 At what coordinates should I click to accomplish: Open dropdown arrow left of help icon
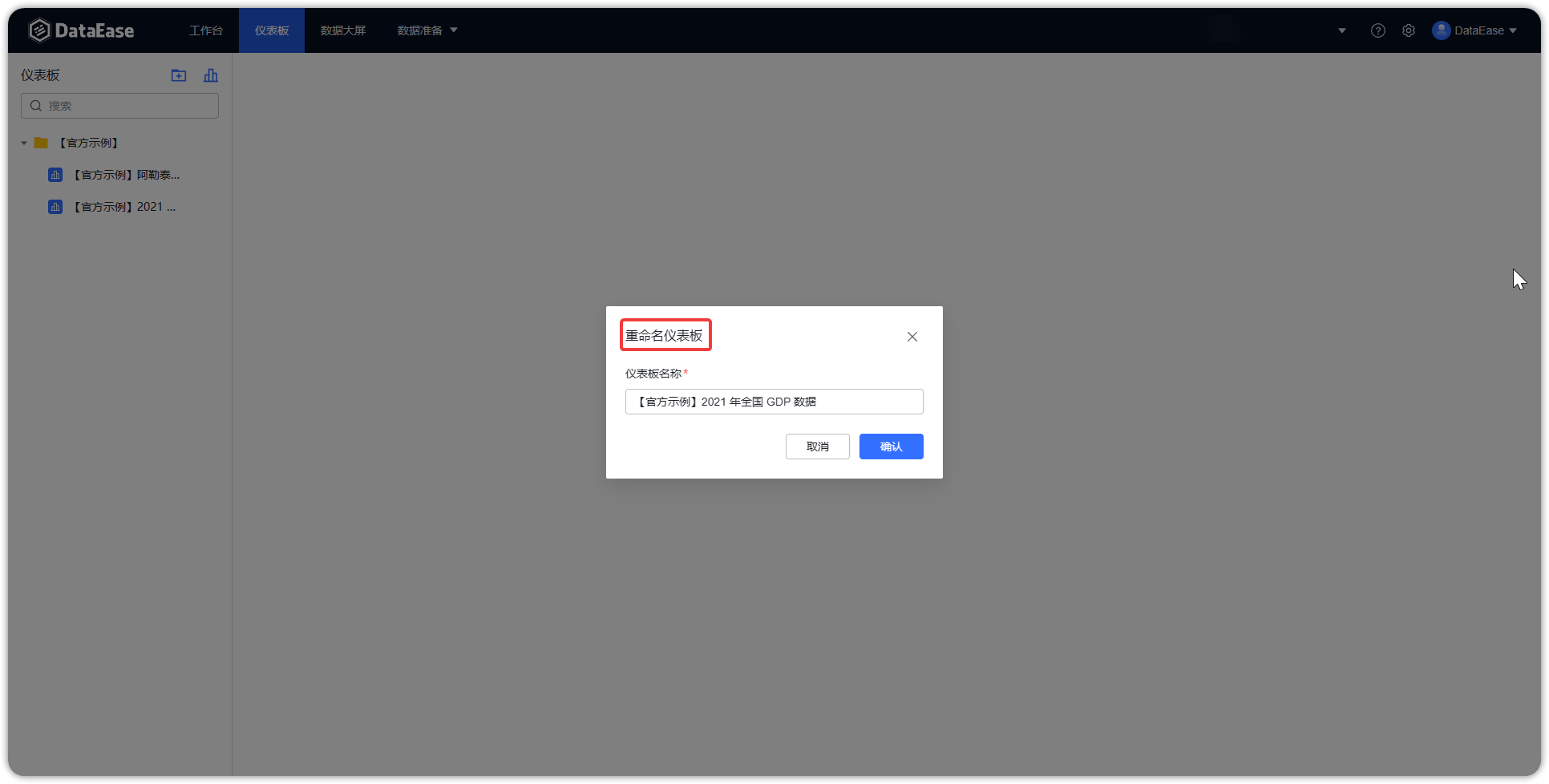click(x=1342, y=30)
